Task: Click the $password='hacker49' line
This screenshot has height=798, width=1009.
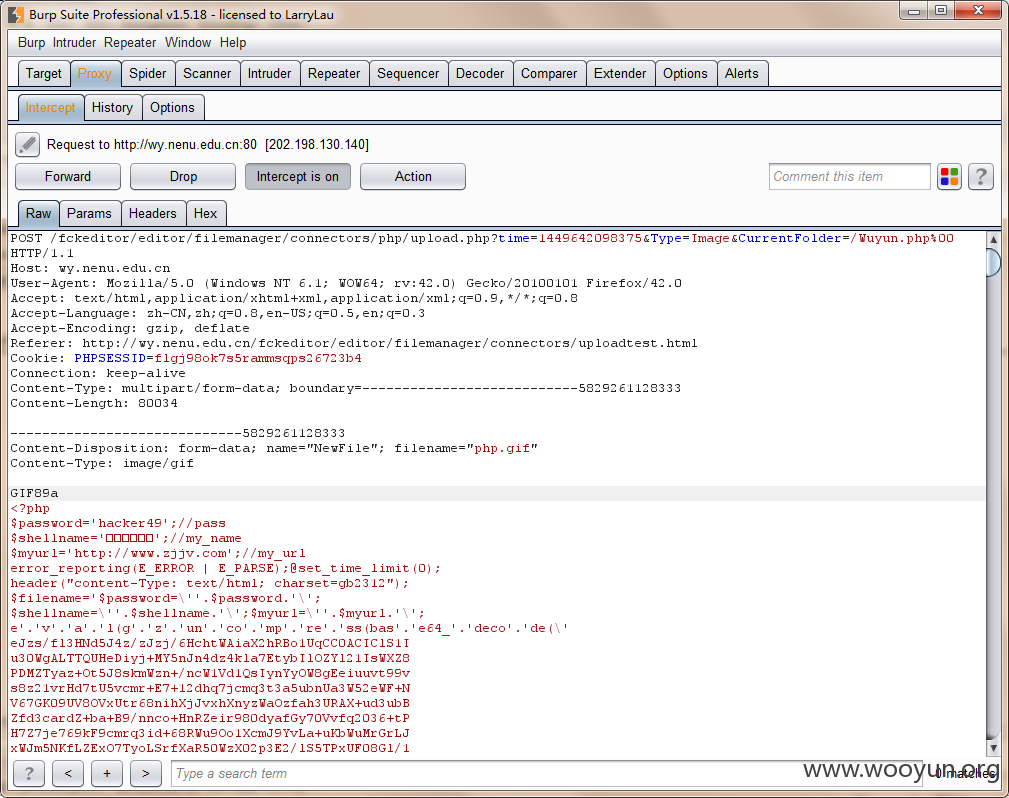Action: coord(118,523)
